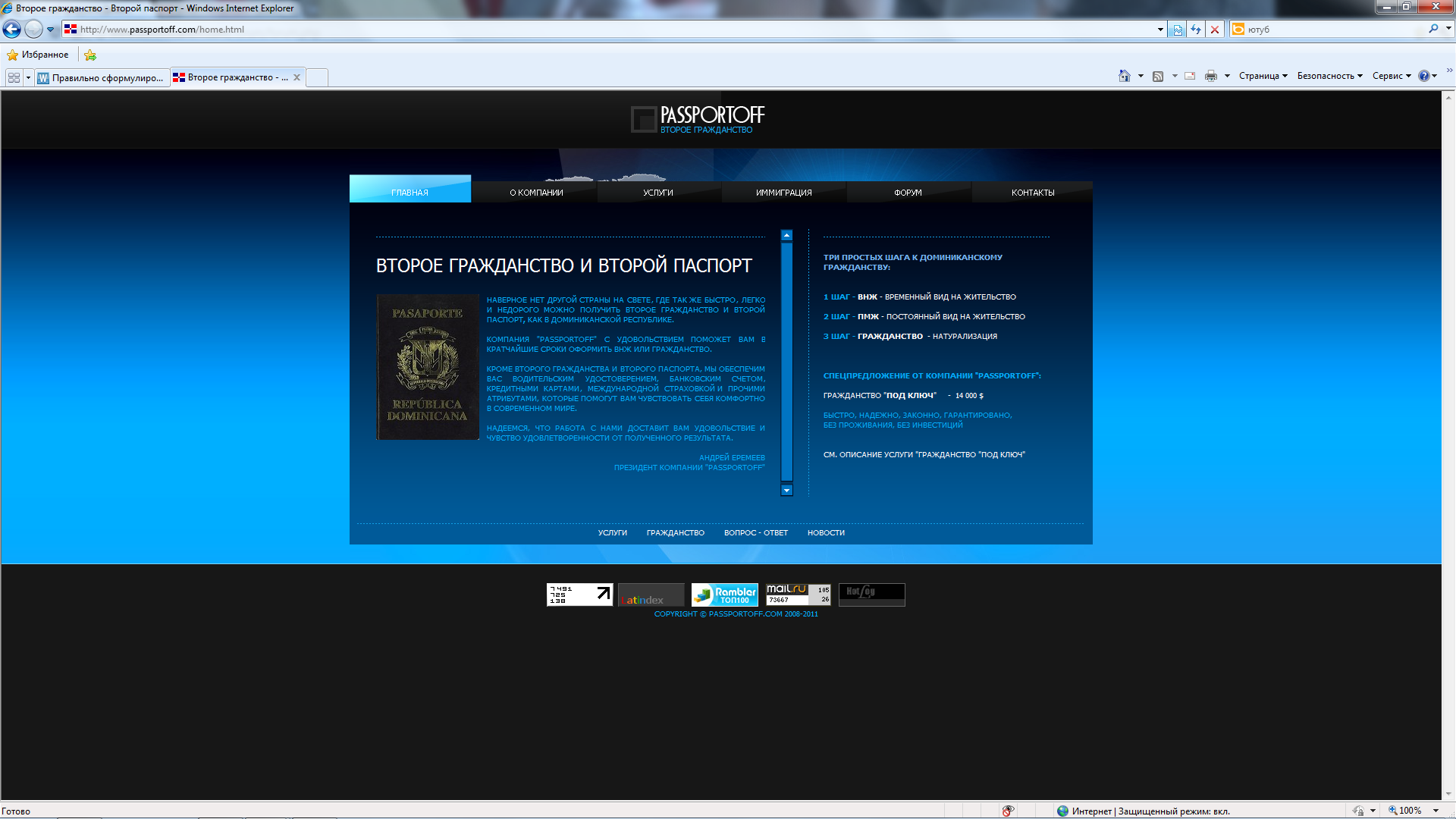Click the footer УСЛУГИ link
The width and height of the screenshot is (1456, 819).
tap(613, 533)
